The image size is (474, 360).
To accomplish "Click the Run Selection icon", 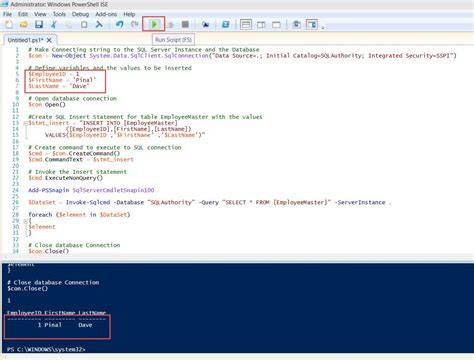I will tap(170, 24).
